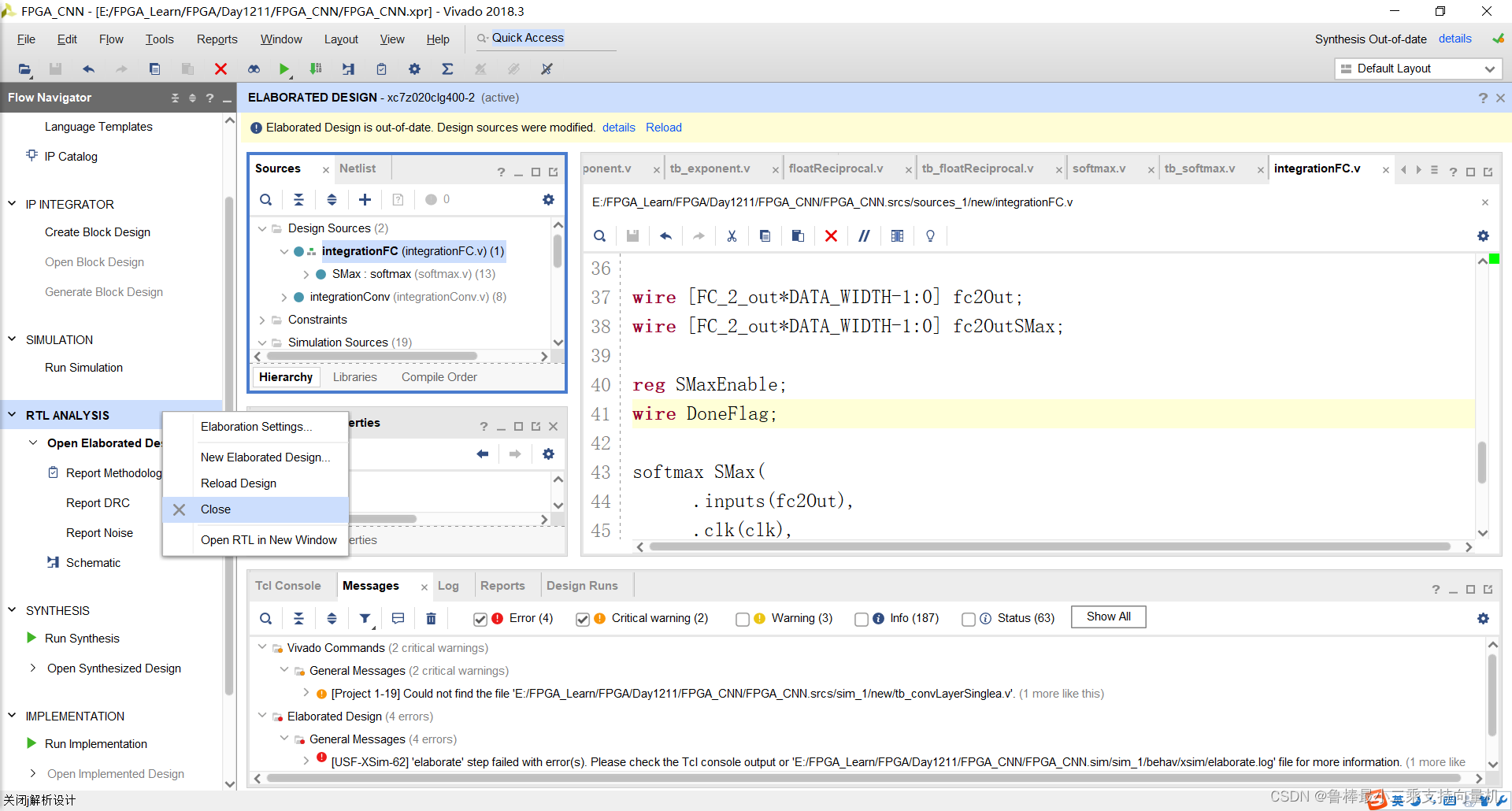Open the Default Layout dropdown
1512x811 pixels.
click(1418, 69)
